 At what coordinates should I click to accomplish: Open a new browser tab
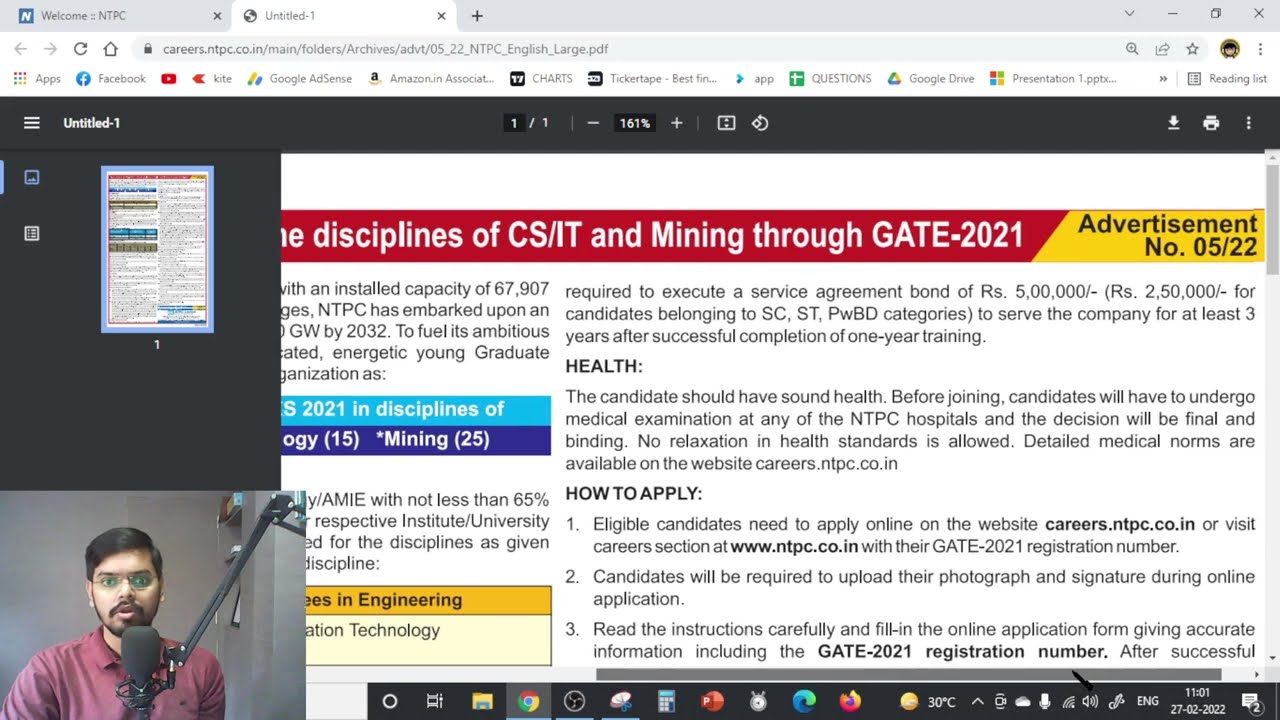coord(477,16)
